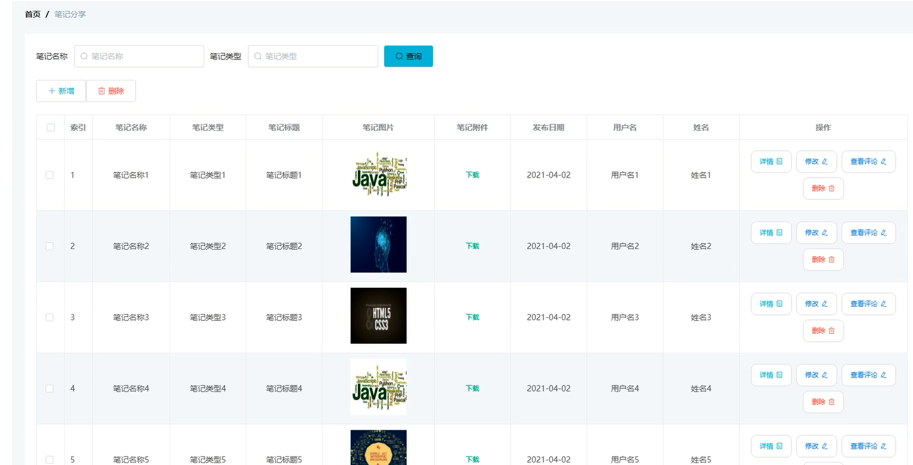The width and height of the screenshot is (913, 465).
Task: Click 下载 attachment link in row 5
Action: [472, 460]
